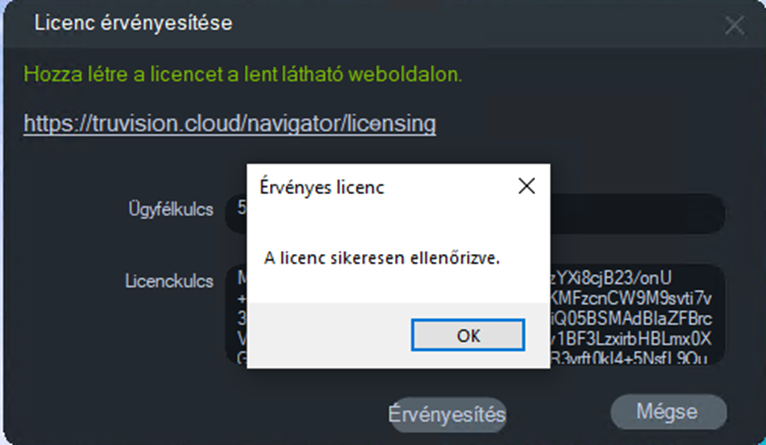
Task: Cancel with the Mégse button
Action: [x=668, y=412]
